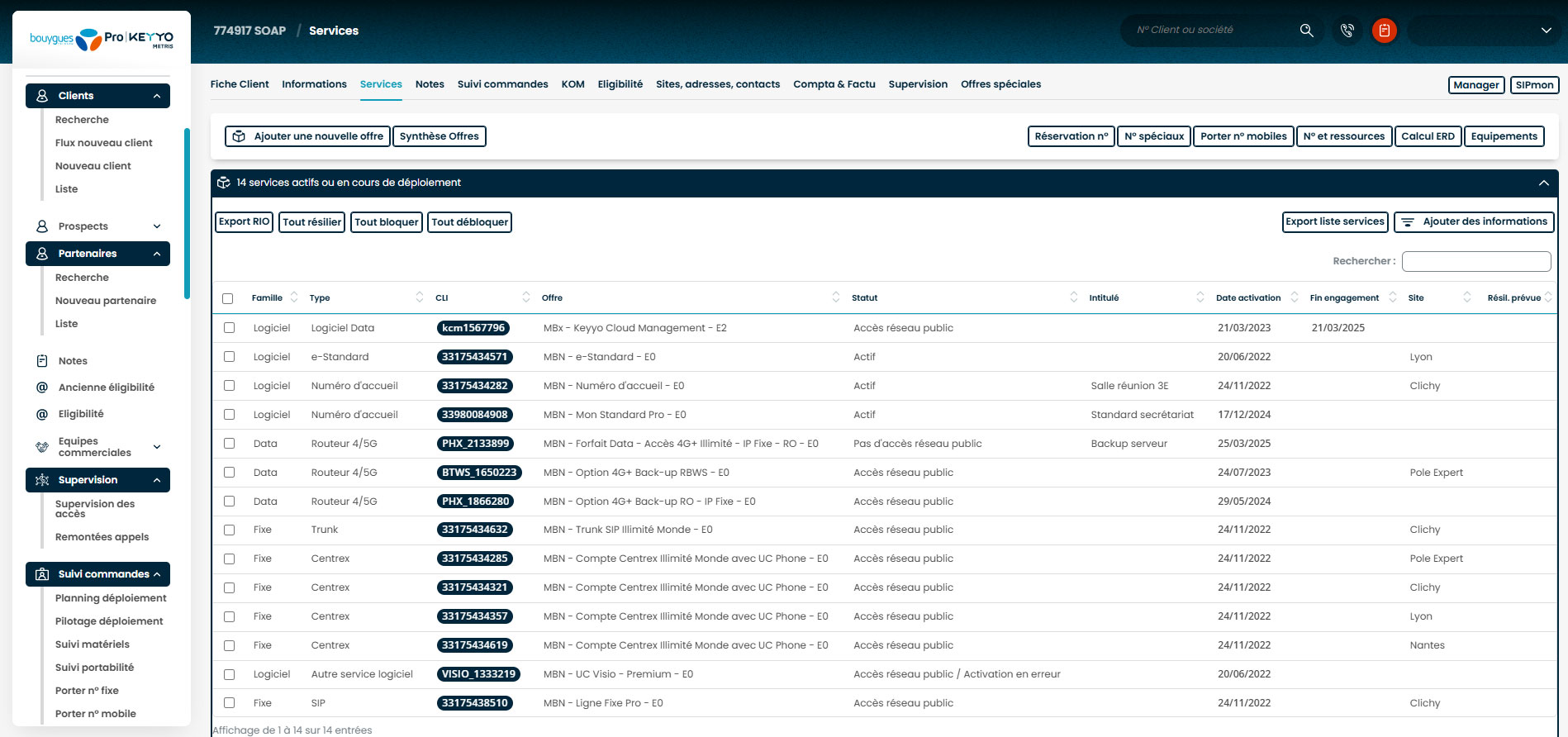1568x737 pixels.
Task: Toggle the select-all checkbox in table header
Action: (228, 298)
